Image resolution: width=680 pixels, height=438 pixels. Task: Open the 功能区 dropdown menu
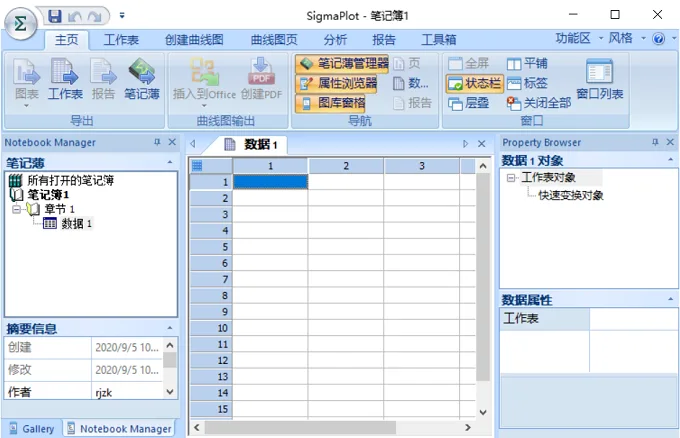click(579, 39)
